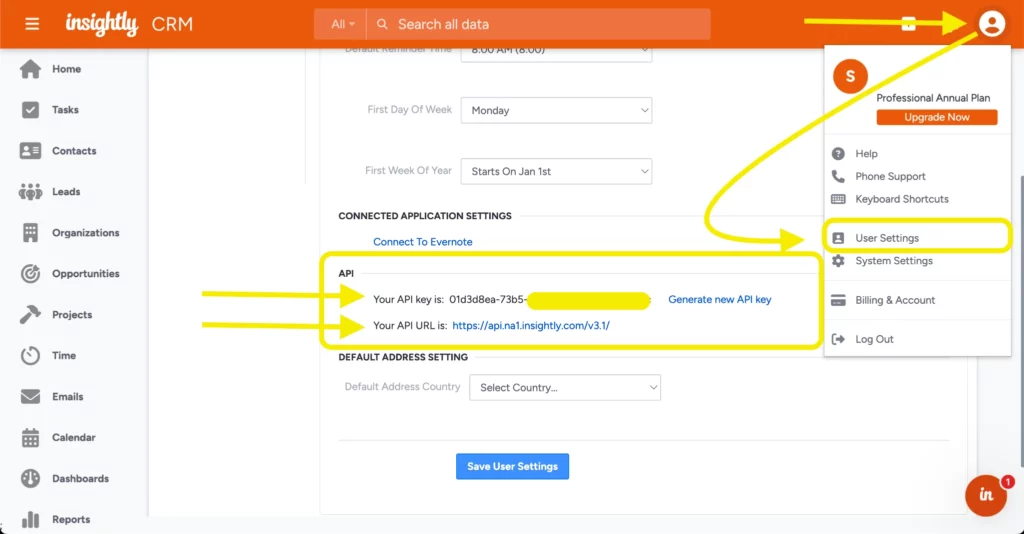The image size is (1024, 534).
Task: Open the Insightly chat bubble notification
Action: click(986, 495)
